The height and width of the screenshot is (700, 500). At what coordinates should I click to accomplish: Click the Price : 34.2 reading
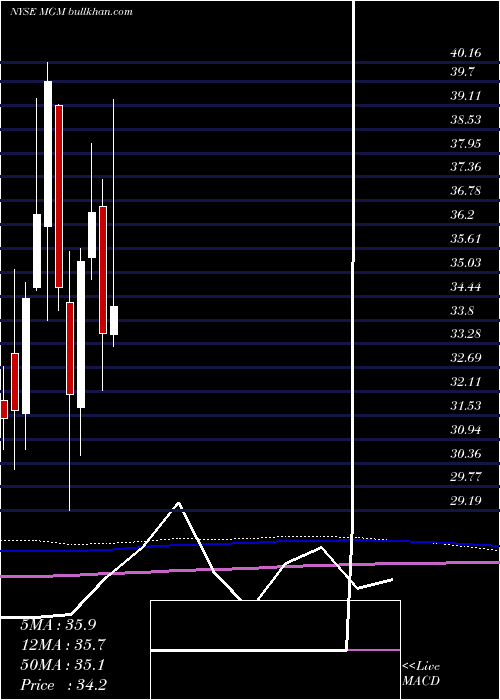point(63,685)
